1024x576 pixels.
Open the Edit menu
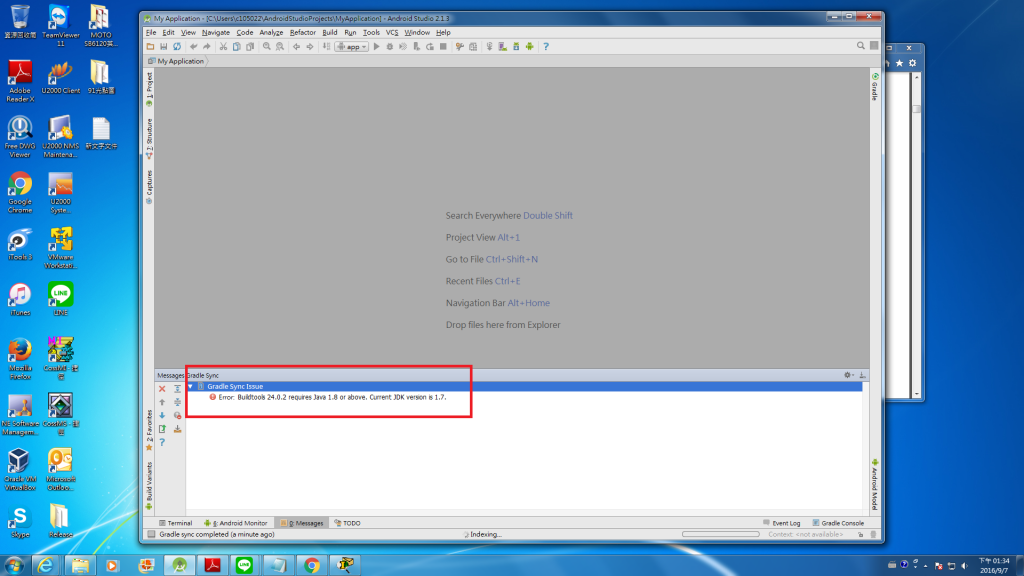tap(168, 32)
